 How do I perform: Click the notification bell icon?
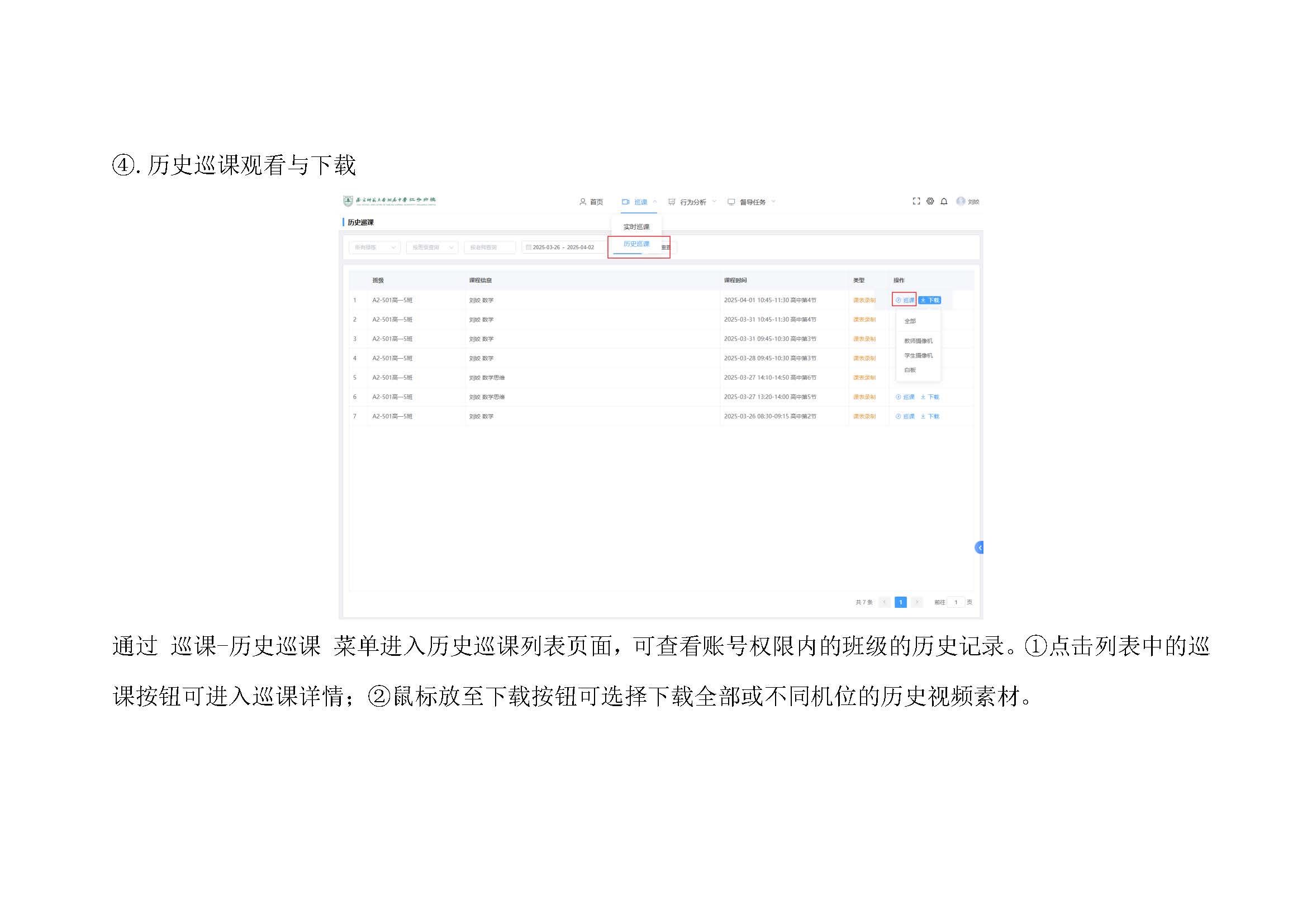(944, 202)
